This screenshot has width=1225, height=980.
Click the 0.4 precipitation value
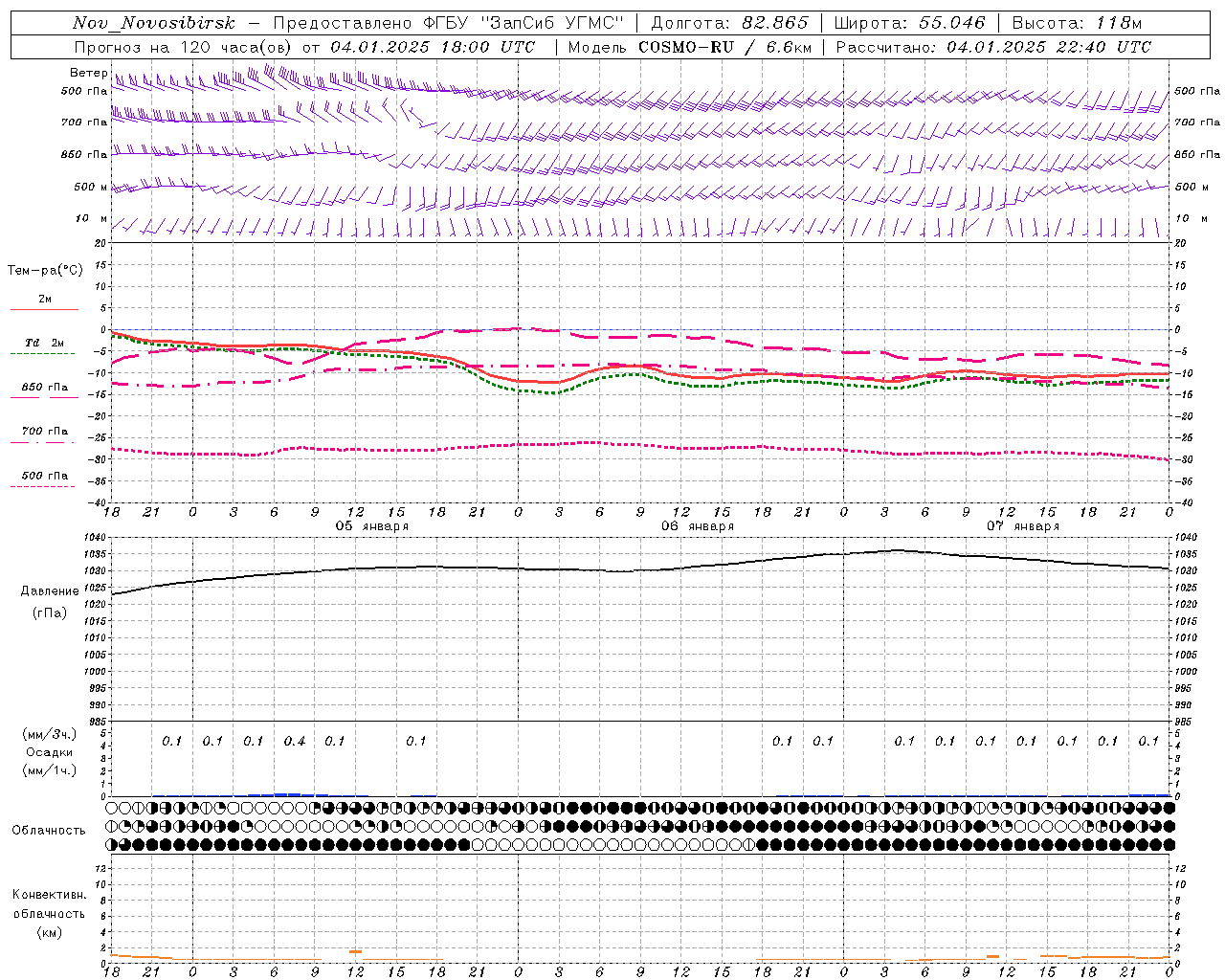295,742
